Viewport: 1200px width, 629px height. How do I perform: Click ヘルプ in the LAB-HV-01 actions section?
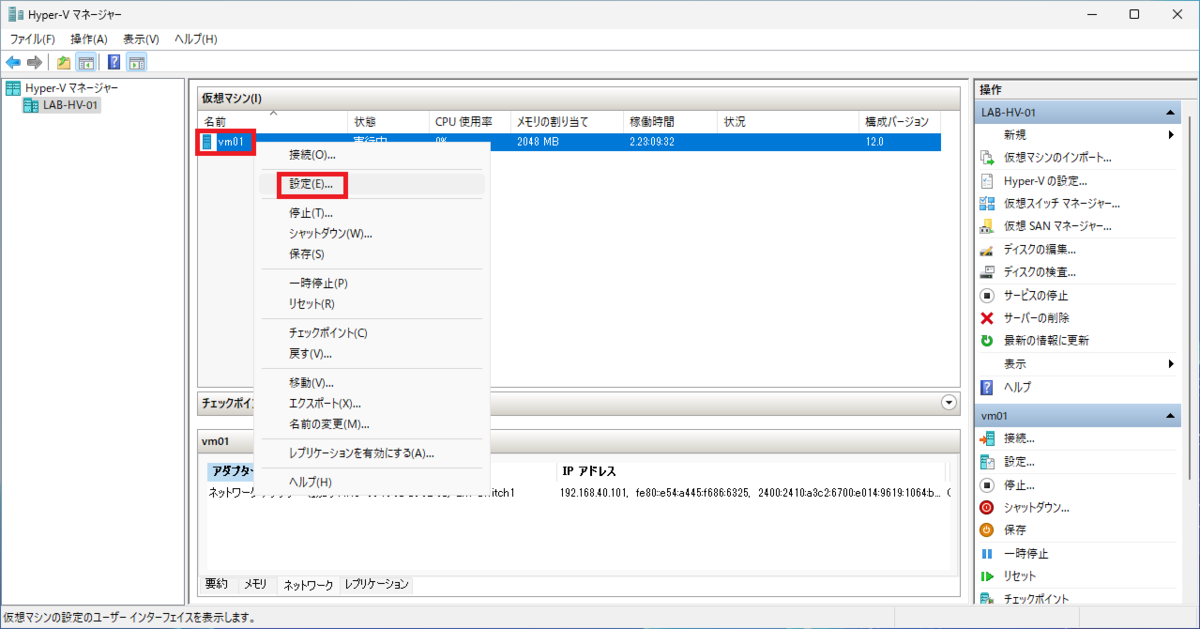tap(1017, 386)
